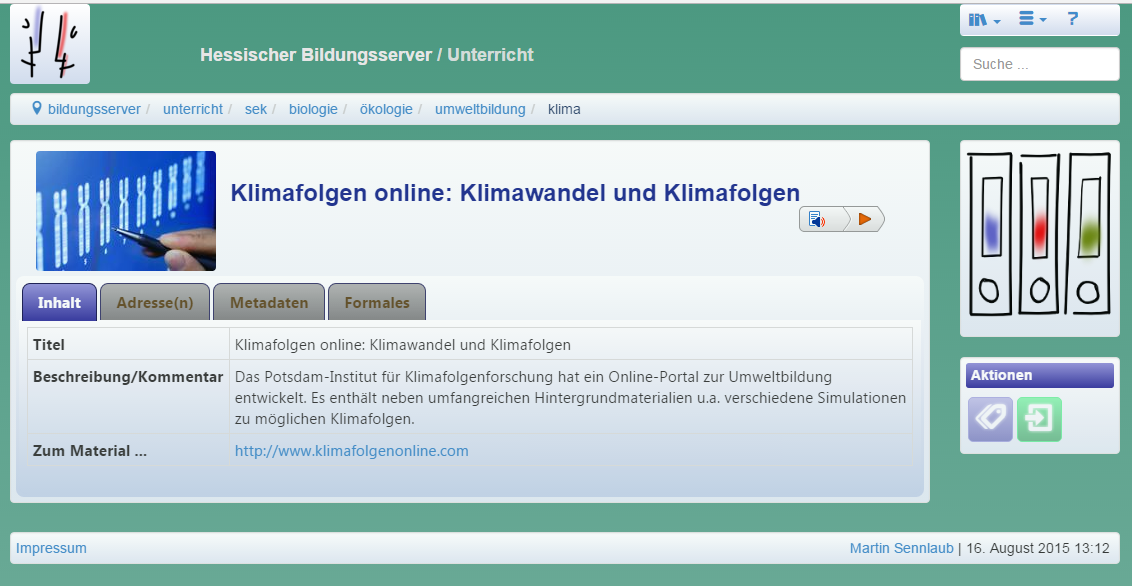Click the three binders image
Image resolution: width=1132 pixels, height=586 pixels.
(1039, 238)
